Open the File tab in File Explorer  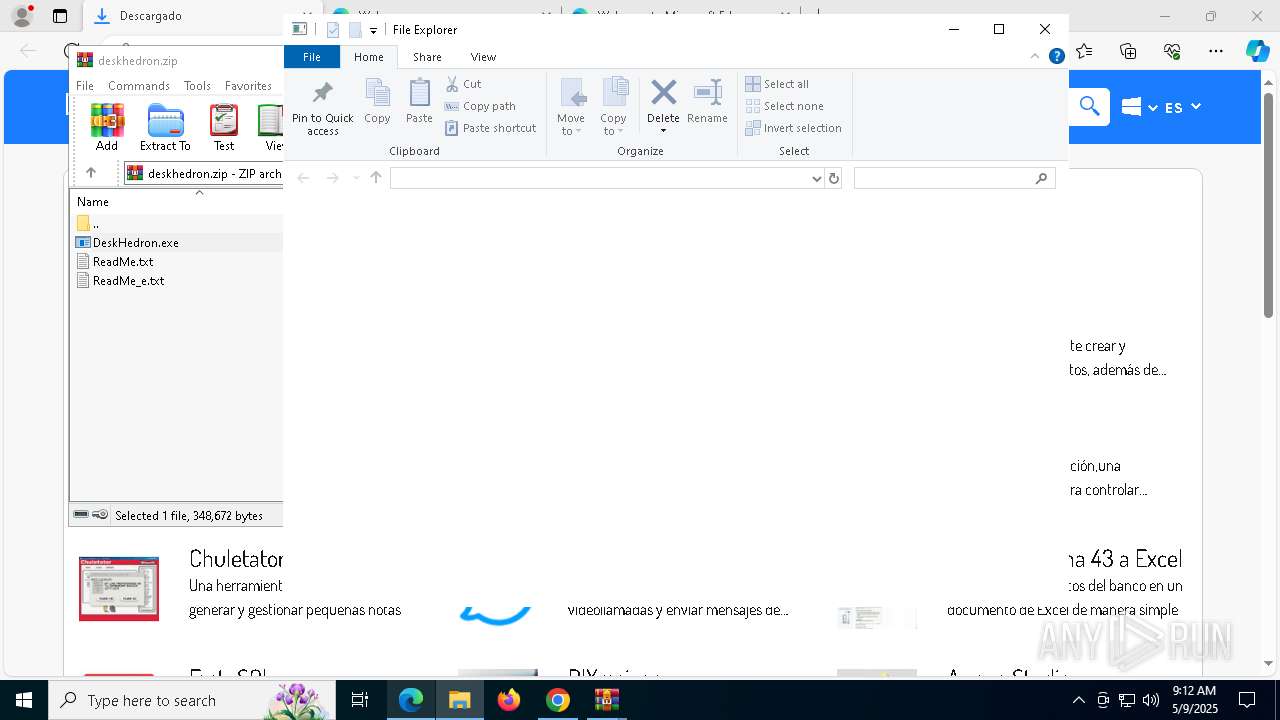[312, 57]
